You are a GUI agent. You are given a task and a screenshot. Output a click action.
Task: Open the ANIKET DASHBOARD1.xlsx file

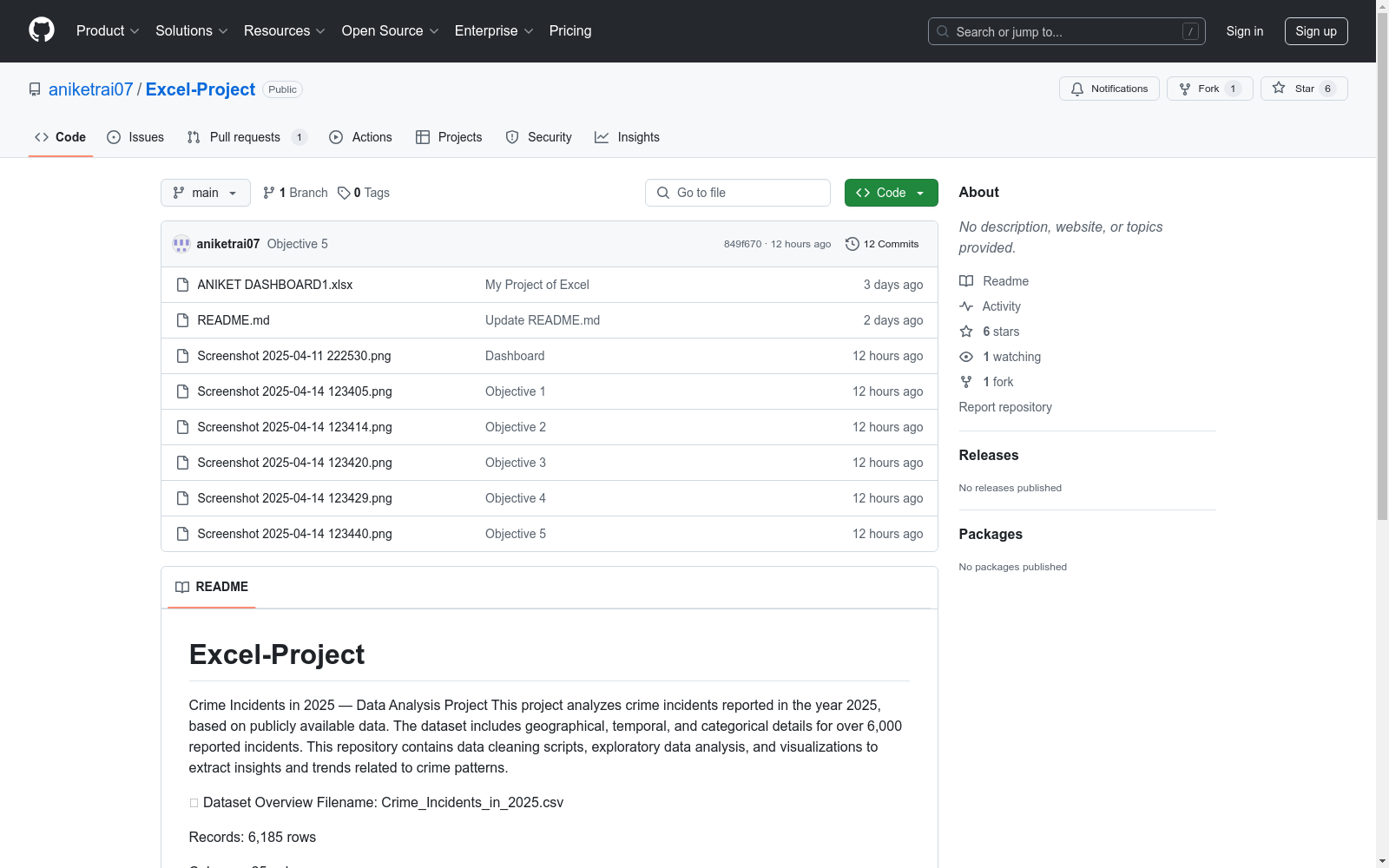click(x=274, y=285)
